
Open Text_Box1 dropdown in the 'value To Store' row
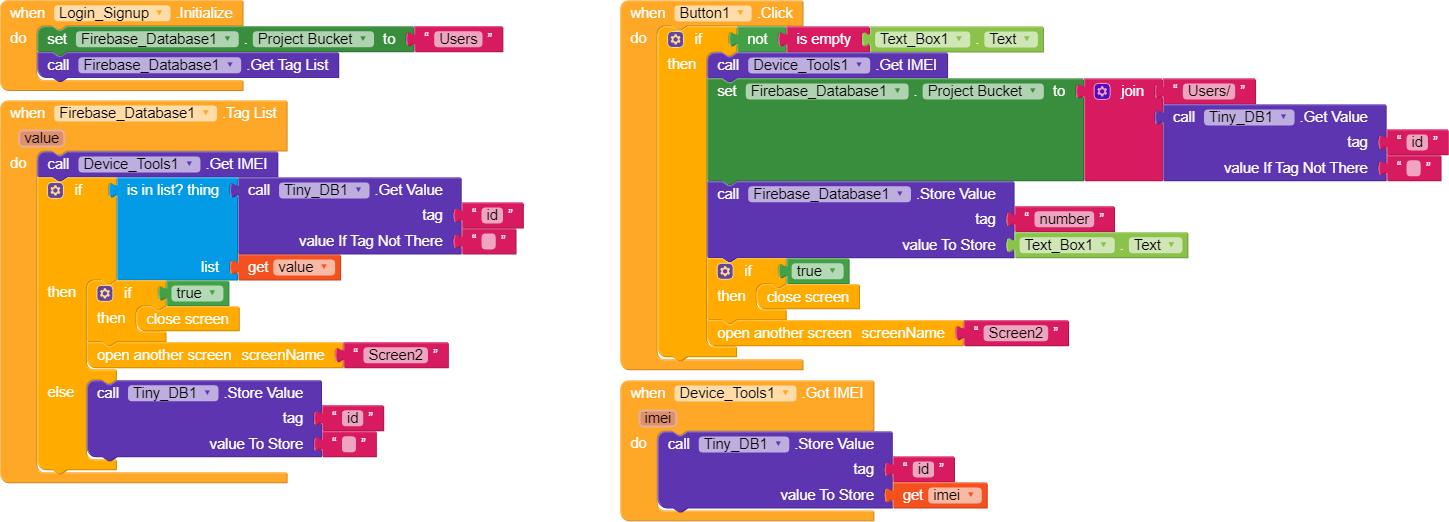(1067, 245)
